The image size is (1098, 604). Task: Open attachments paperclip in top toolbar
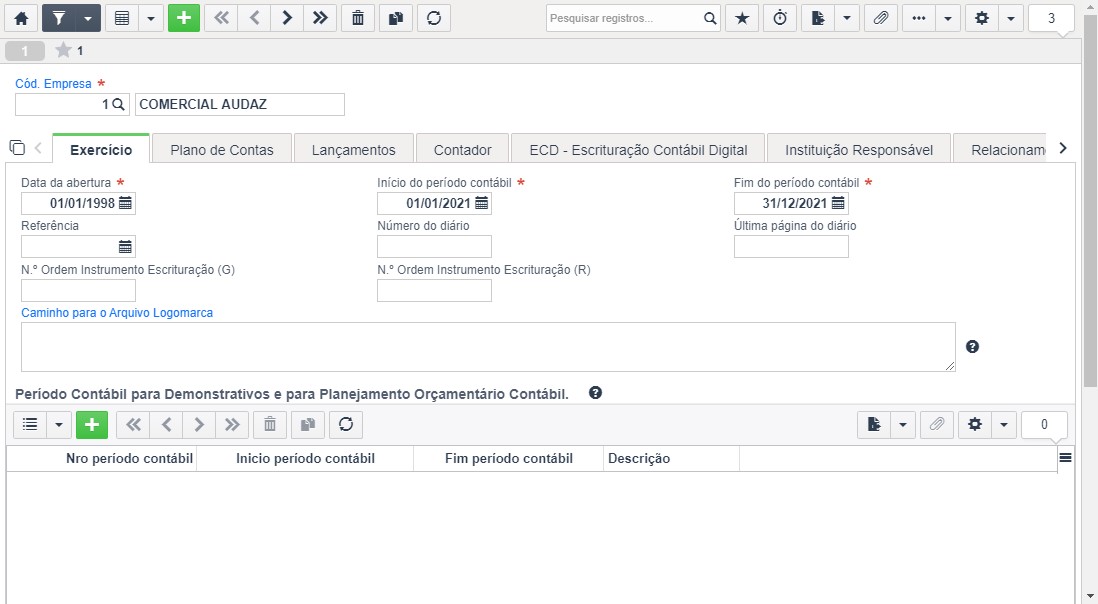pos(881,18)
